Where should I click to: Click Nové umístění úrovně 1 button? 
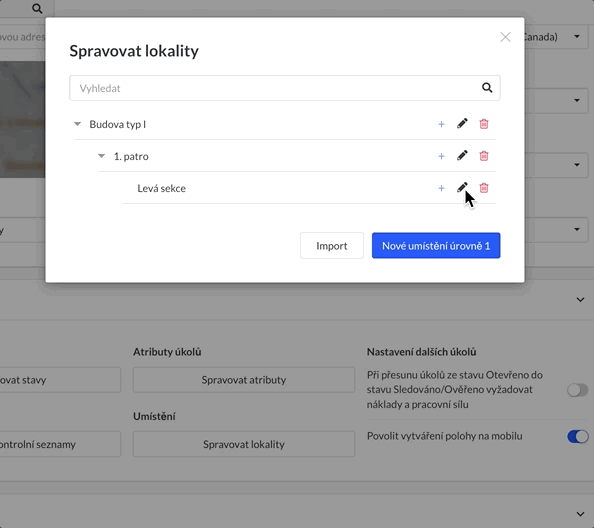436,245
